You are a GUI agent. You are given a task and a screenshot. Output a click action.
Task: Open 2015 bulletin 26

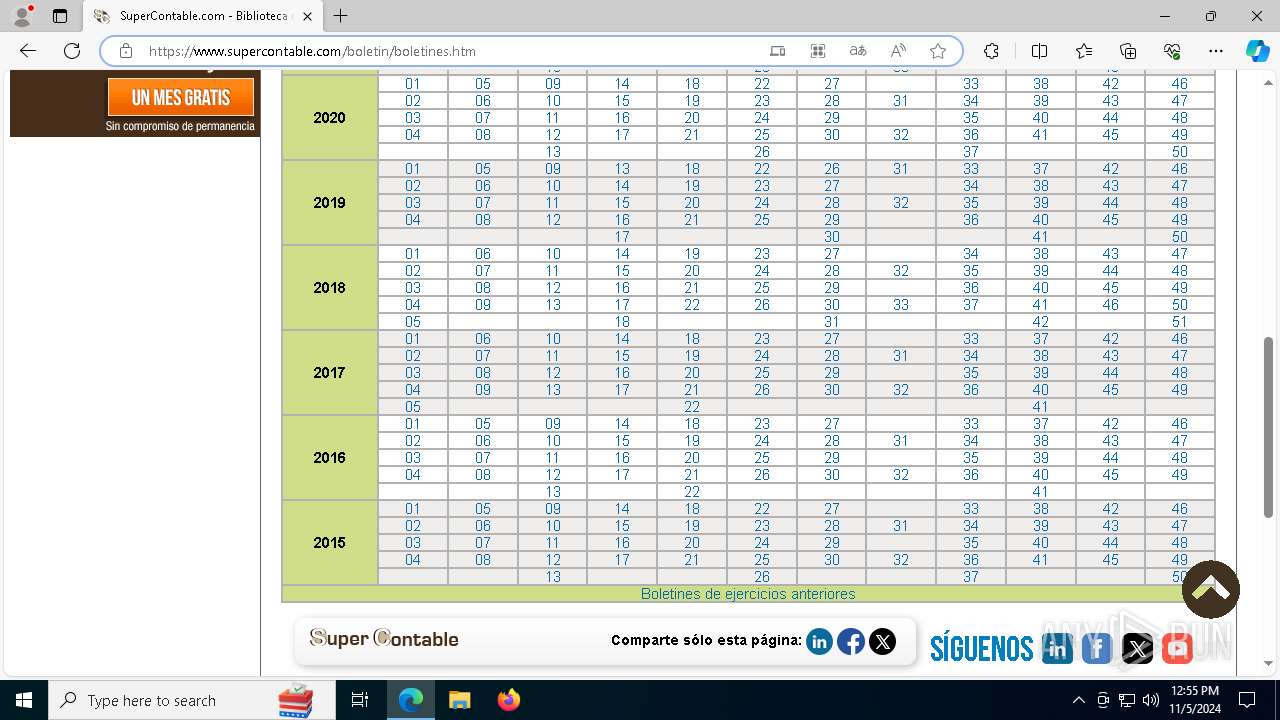pos(762,577)
